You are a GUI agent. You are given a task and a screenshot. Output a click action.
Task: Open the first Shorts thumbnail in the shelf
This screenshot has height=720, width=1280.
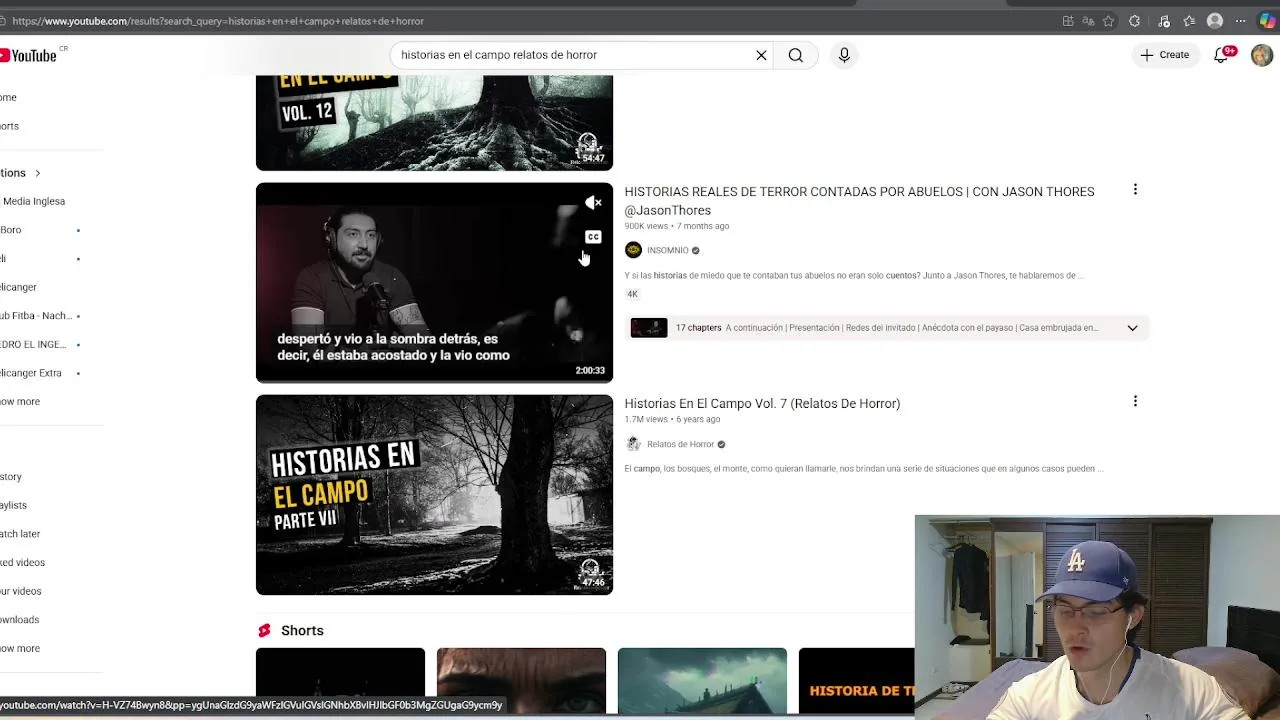pyautogui.click(x=340, y=681)
